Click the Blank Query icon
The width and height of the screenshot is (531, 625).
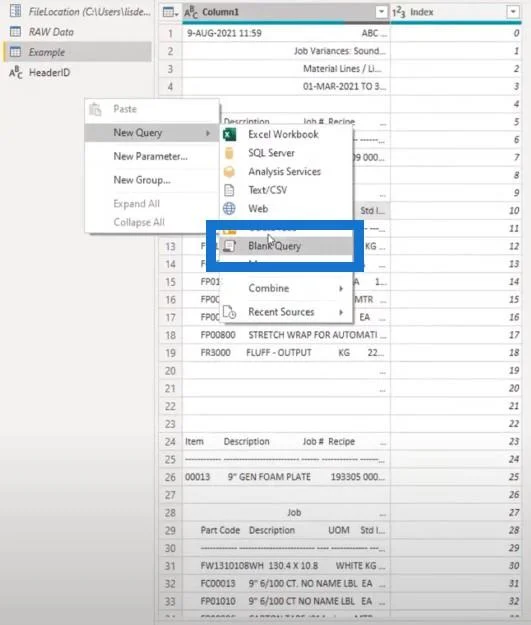point(229,246)
